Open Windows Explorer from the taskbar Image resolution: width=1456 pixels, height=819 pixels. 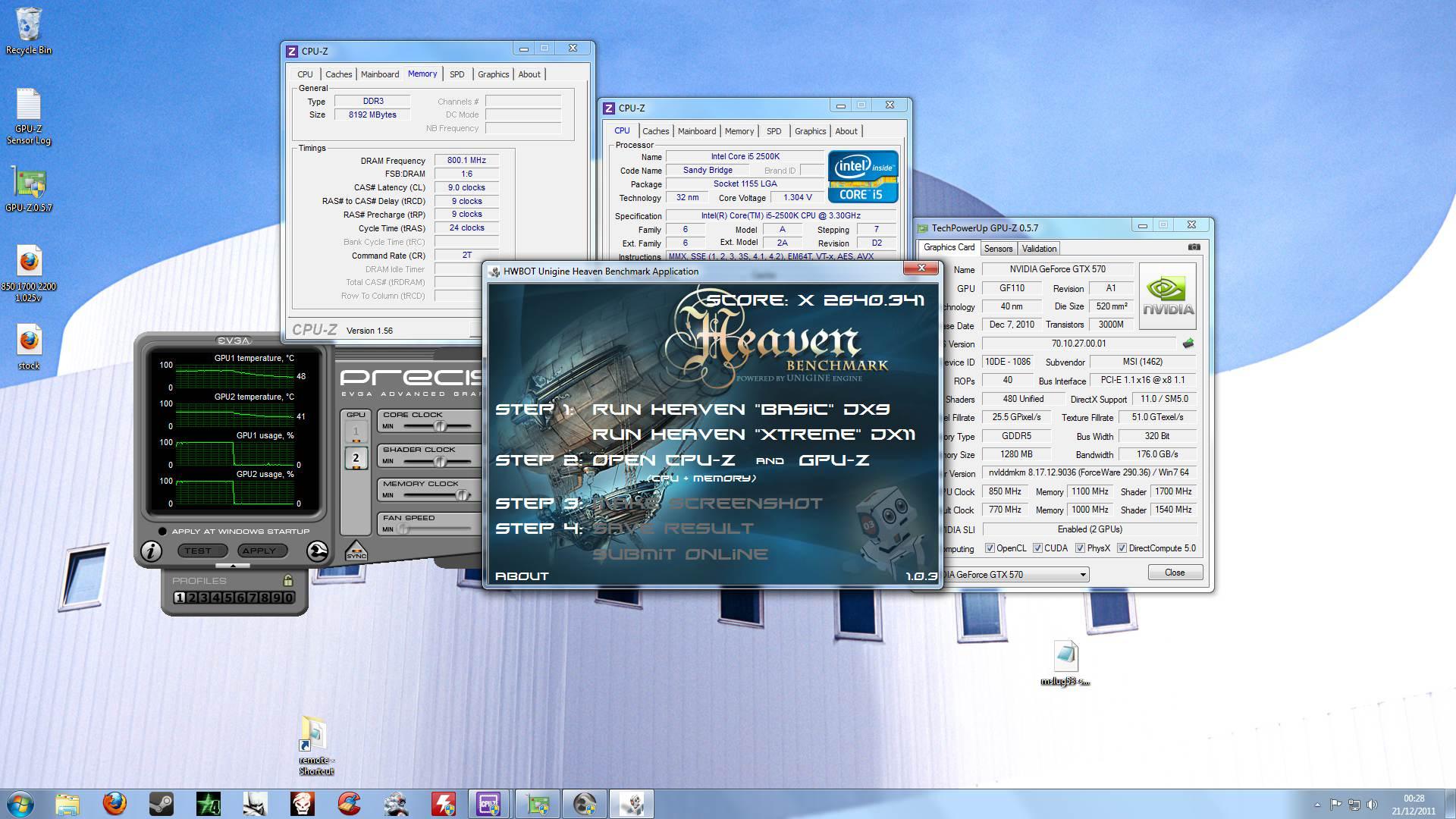pos(67,804)
